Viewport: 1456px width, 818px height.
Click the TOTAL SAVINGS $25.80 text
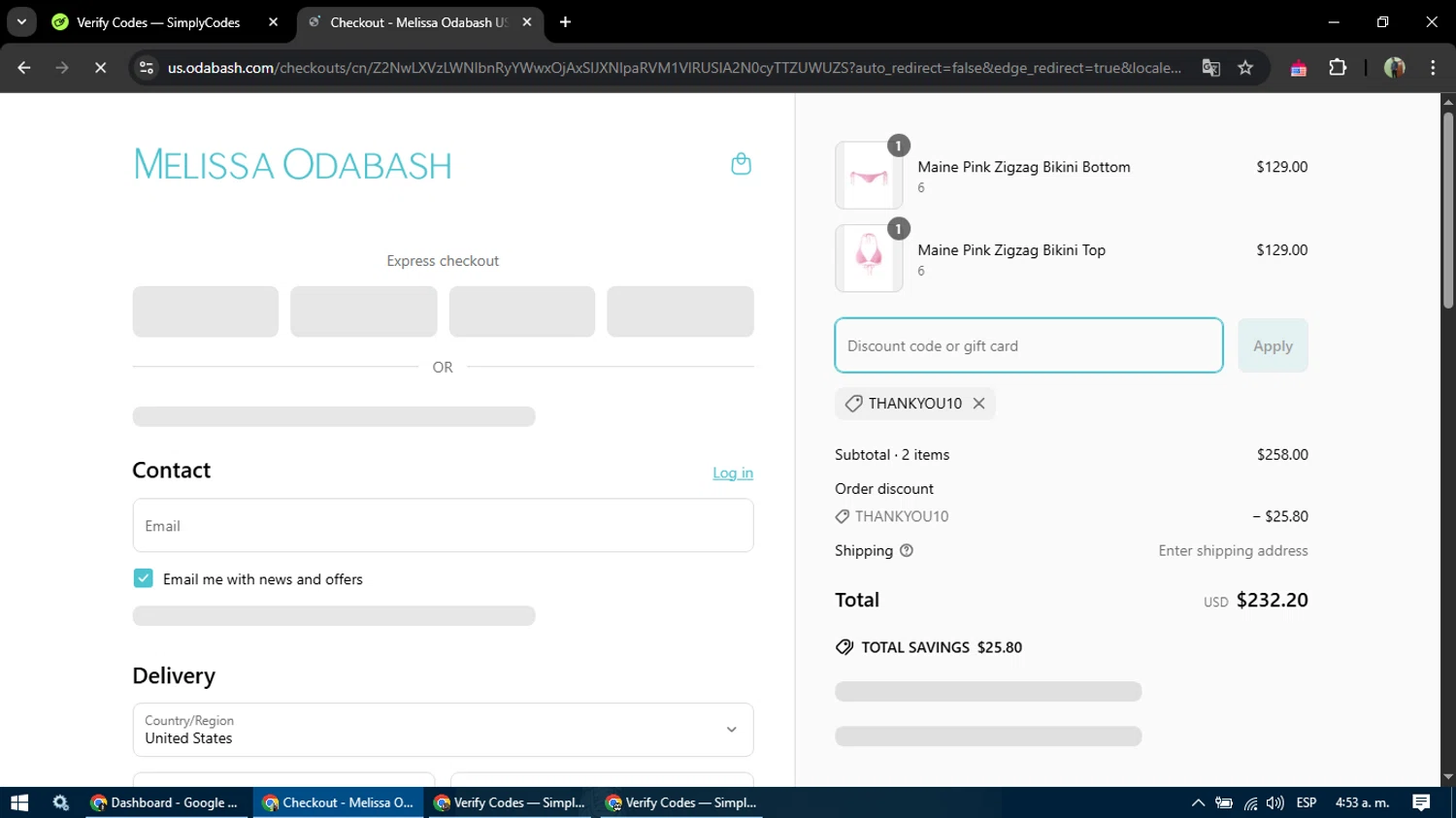[x=942, y=647]
